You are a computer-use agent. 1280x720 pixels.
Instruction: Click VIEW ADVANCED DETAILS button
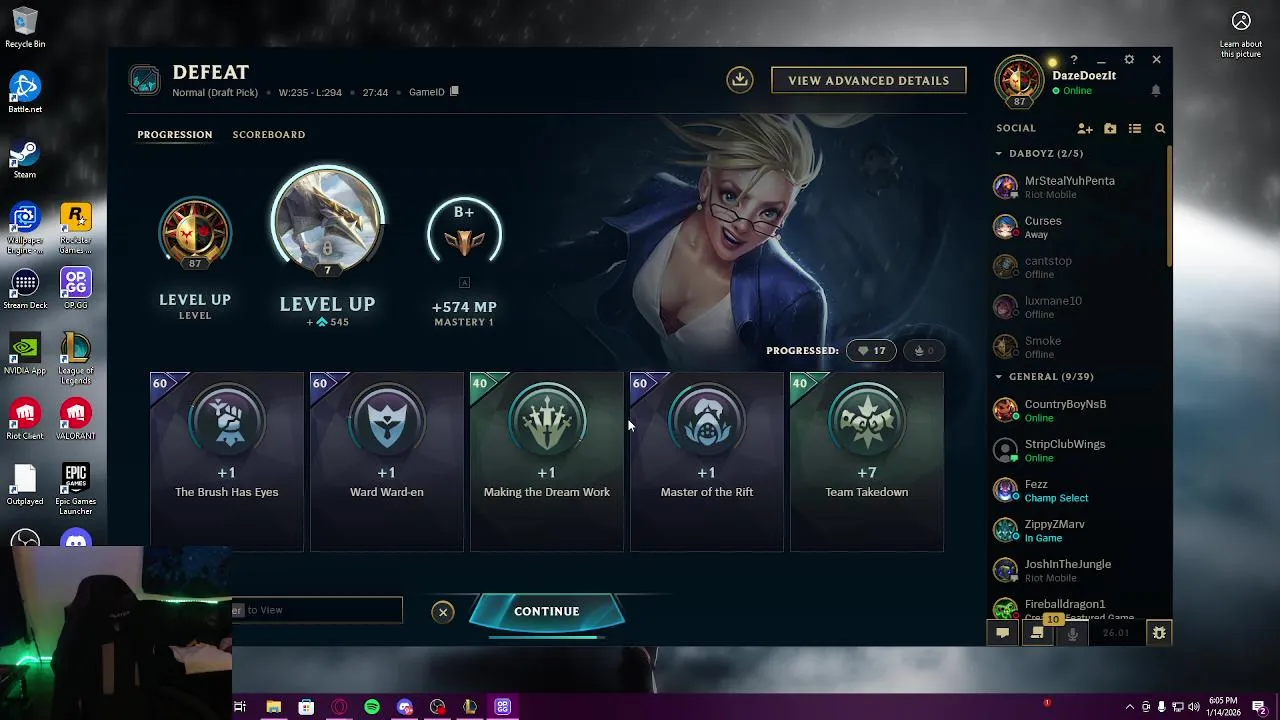point(869,80)
